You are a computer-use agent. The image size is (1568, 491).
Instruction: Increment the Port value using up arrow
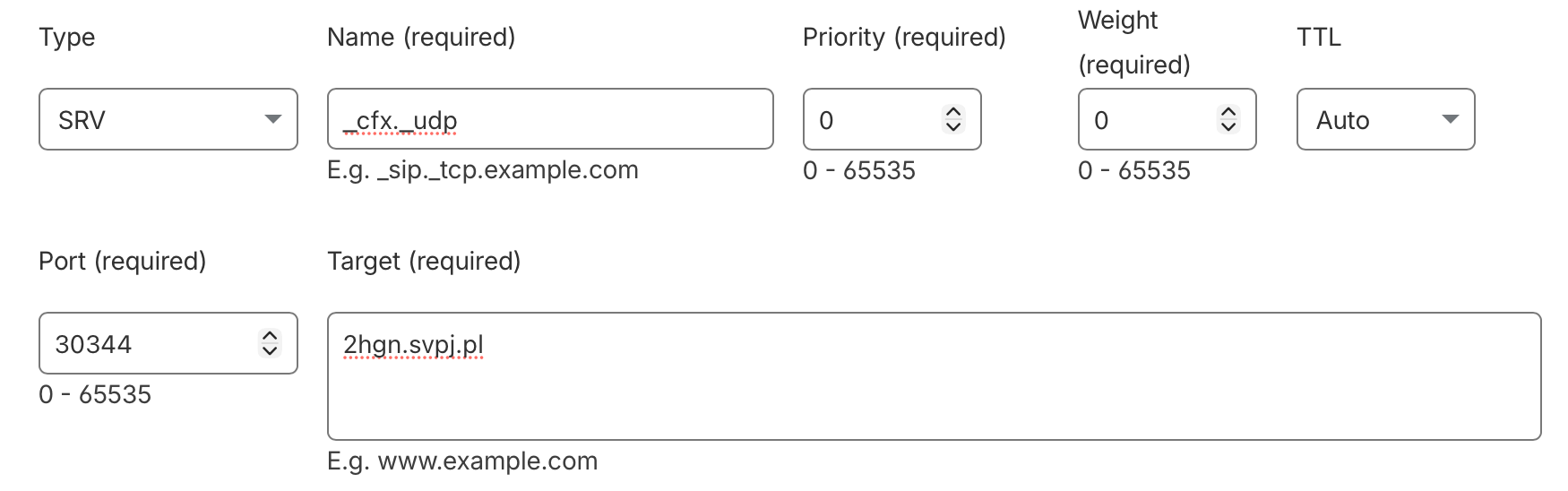270,336
